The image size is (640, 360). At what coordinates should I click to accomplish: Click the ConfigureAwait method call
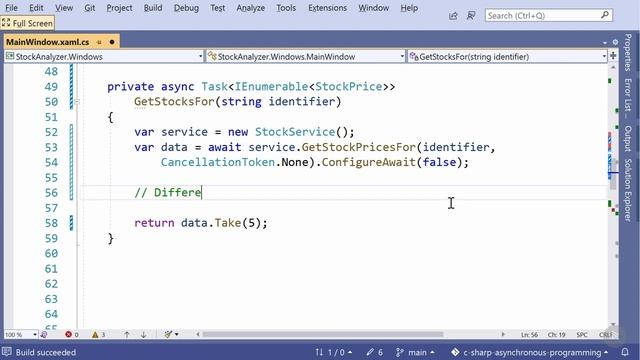(x=369, y=162)
